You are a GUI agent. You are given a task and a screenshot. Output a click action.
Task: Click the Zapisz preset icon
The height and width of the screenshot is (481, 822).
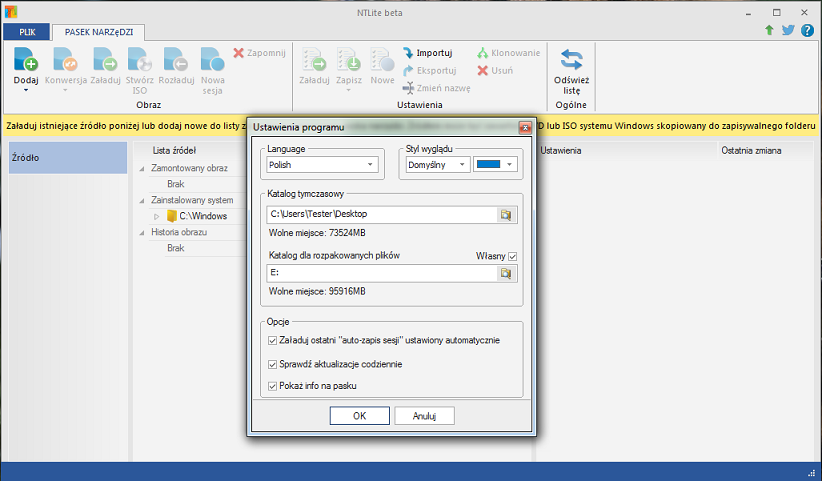[x=349, y=59]
